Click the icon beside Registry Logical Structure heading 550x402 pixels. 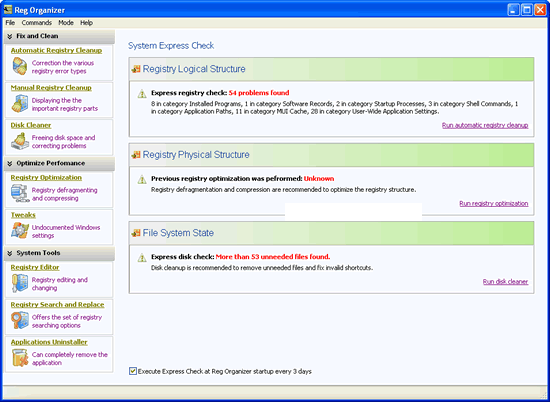pos(136,69)
